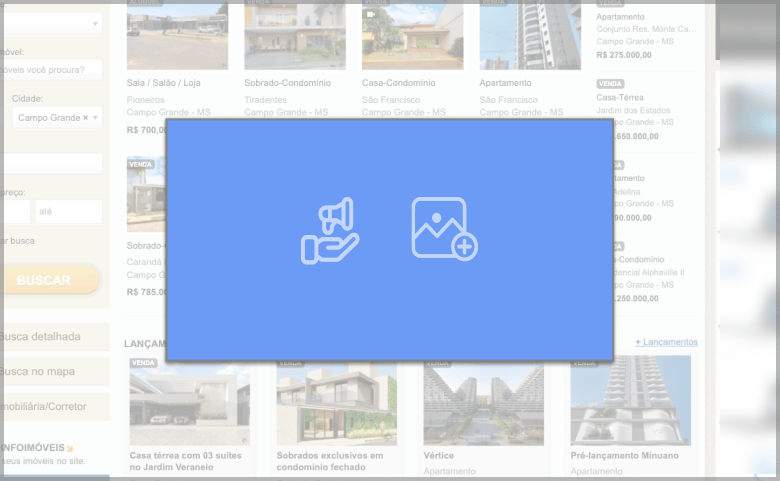This screenshot has width=780, height=481.
Task: Open Casa-Condomínio São Francisco photo
Action: pyautogui.click(x=412, y=36)
